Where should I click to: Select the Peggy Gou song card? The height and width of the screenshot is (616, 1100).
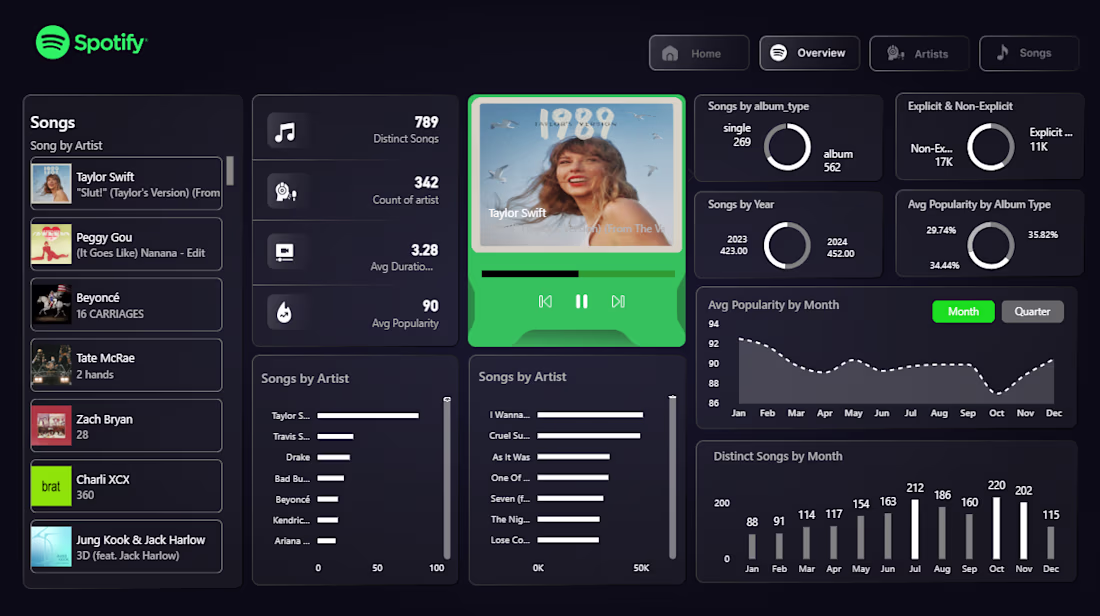click(x=126, y=244)
